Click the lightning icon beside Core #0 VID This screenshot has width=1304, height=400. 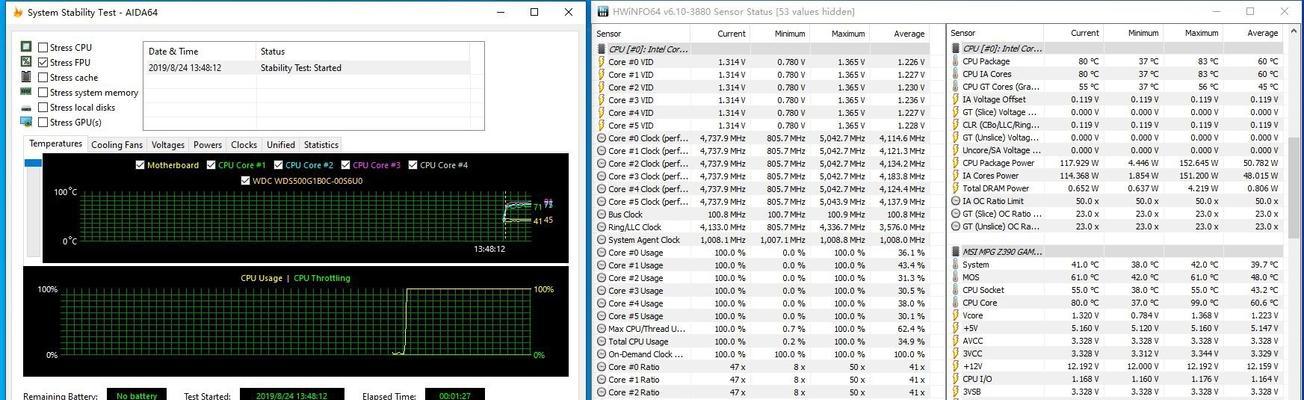(x=601, y=62)
